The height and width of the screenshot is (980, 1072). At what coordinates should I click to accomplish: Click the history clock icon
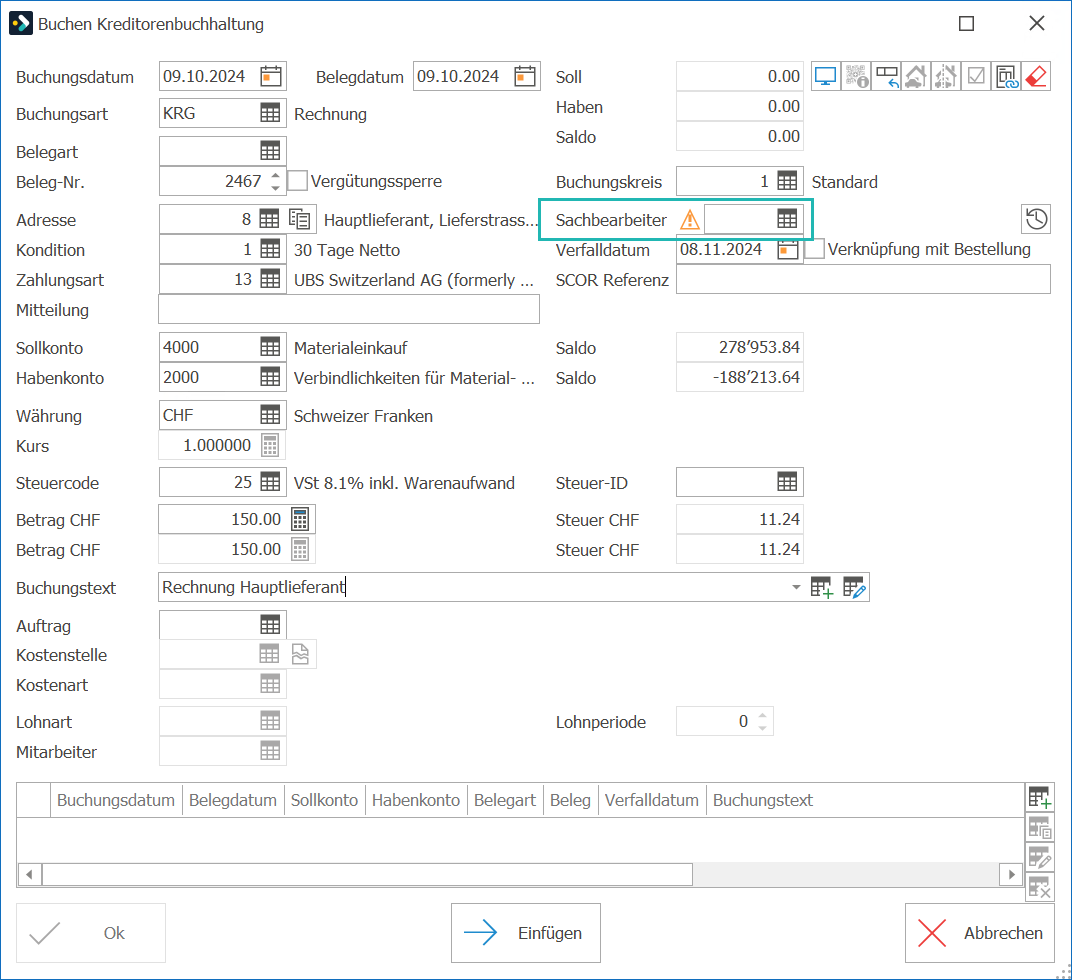[x=1036, y=219]
